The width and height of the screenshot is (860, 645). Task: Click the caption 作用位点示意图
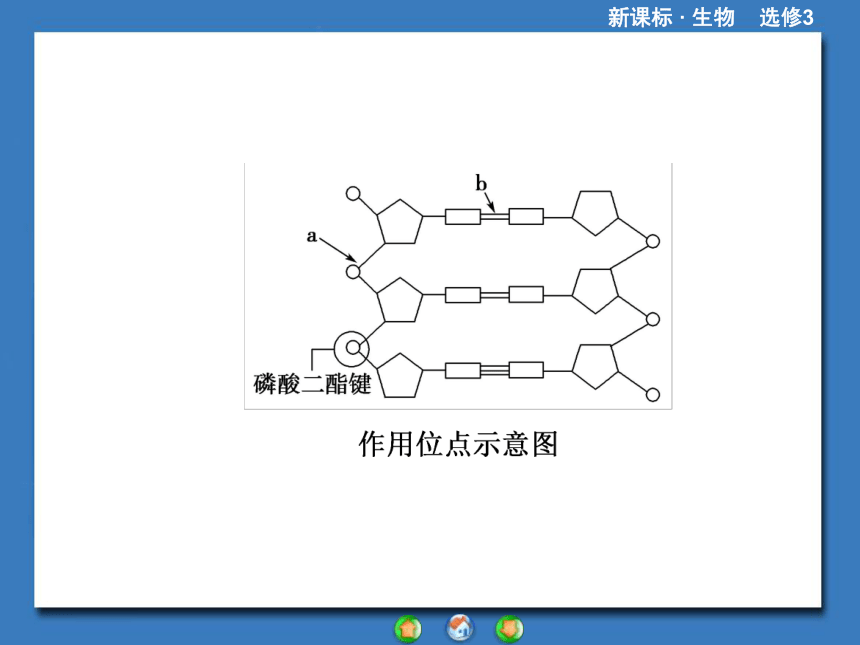pyautogui.click(x=458, y=444)
